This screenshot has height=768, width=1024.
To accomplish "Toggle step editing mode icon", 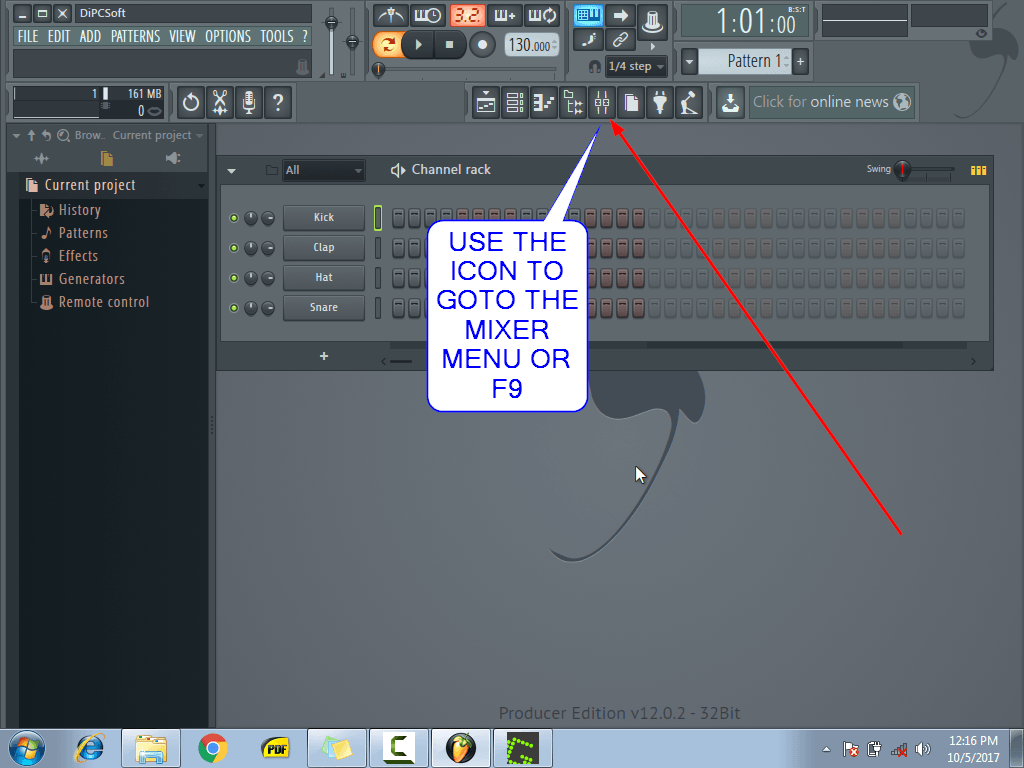I will [x=588, y=40].
